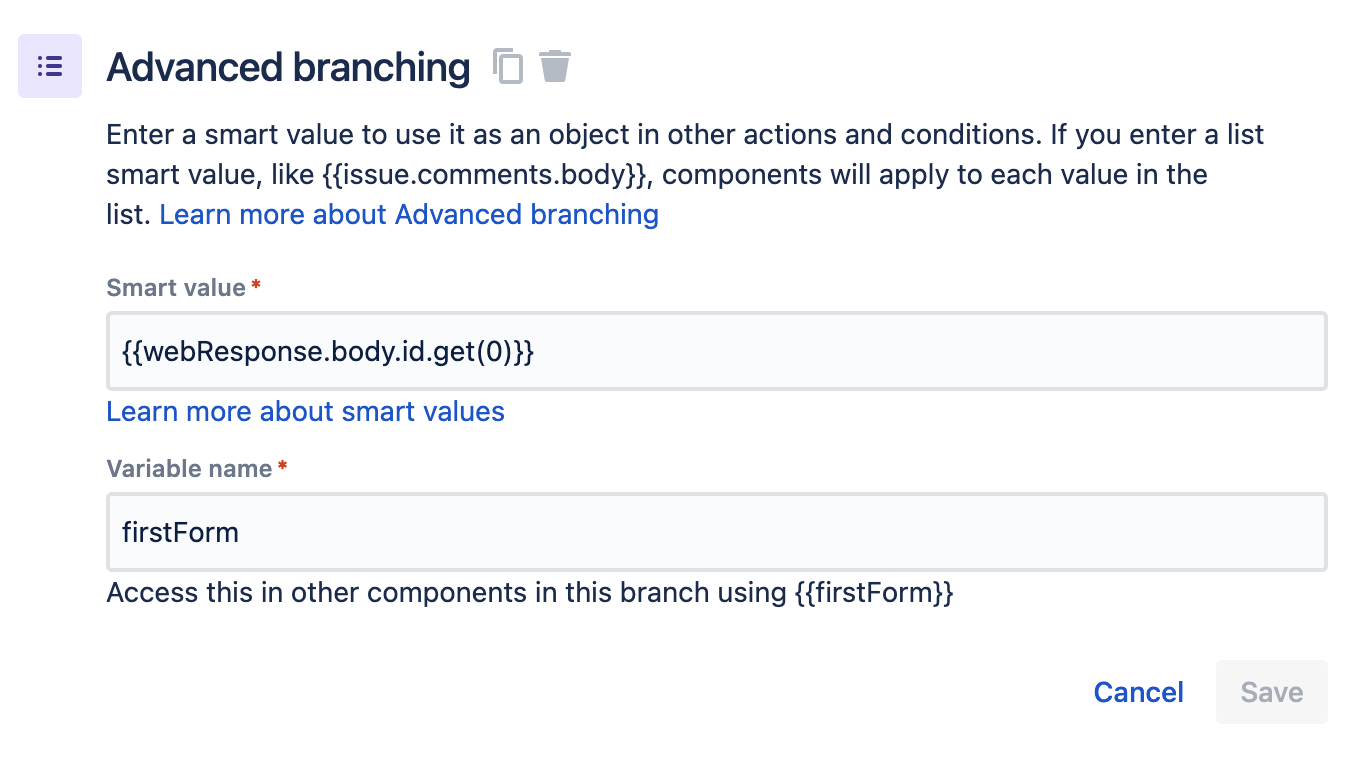Screen dimensions: 1372x772
Task: Open the trash icon to remove the component
Action: [556, 66]
